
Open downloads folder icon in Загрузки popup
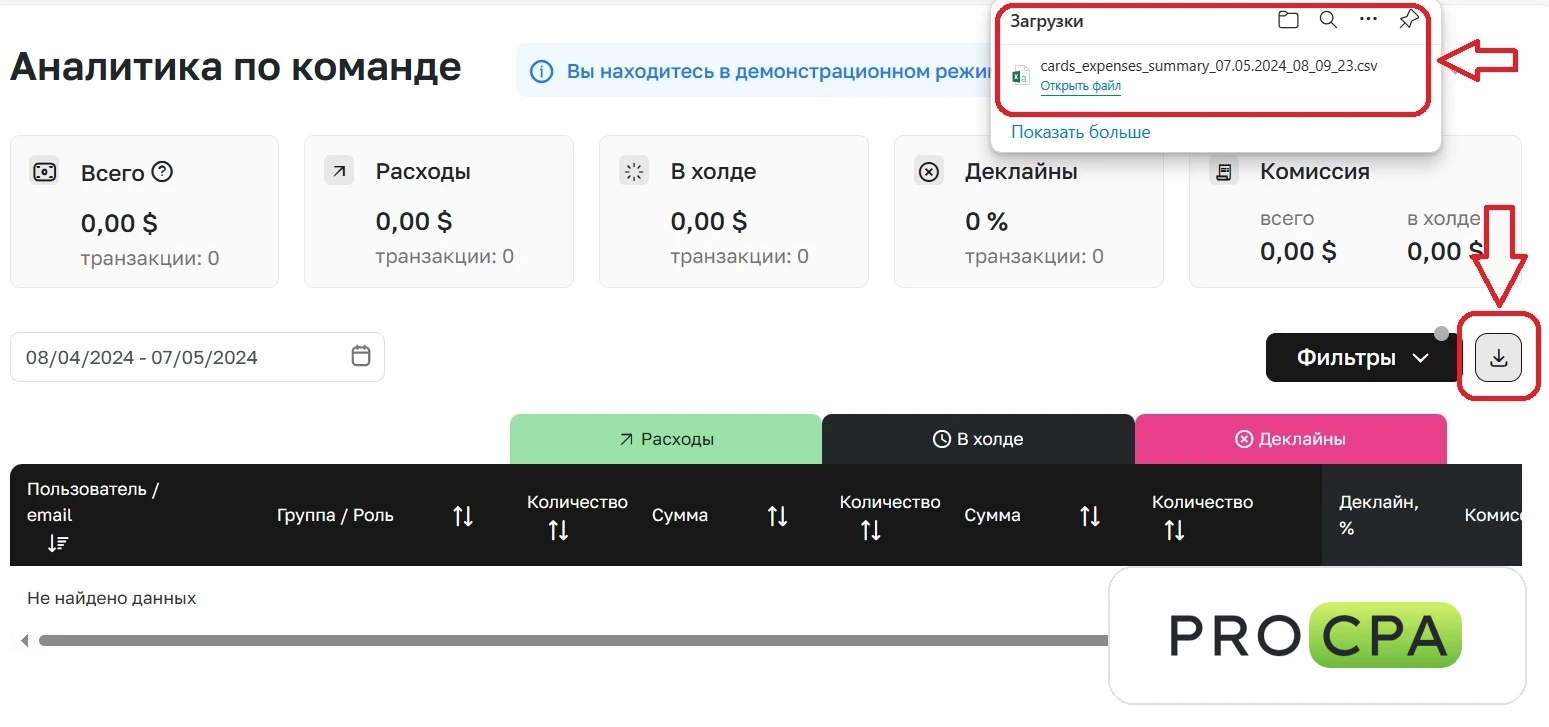tap(1288, 20)
